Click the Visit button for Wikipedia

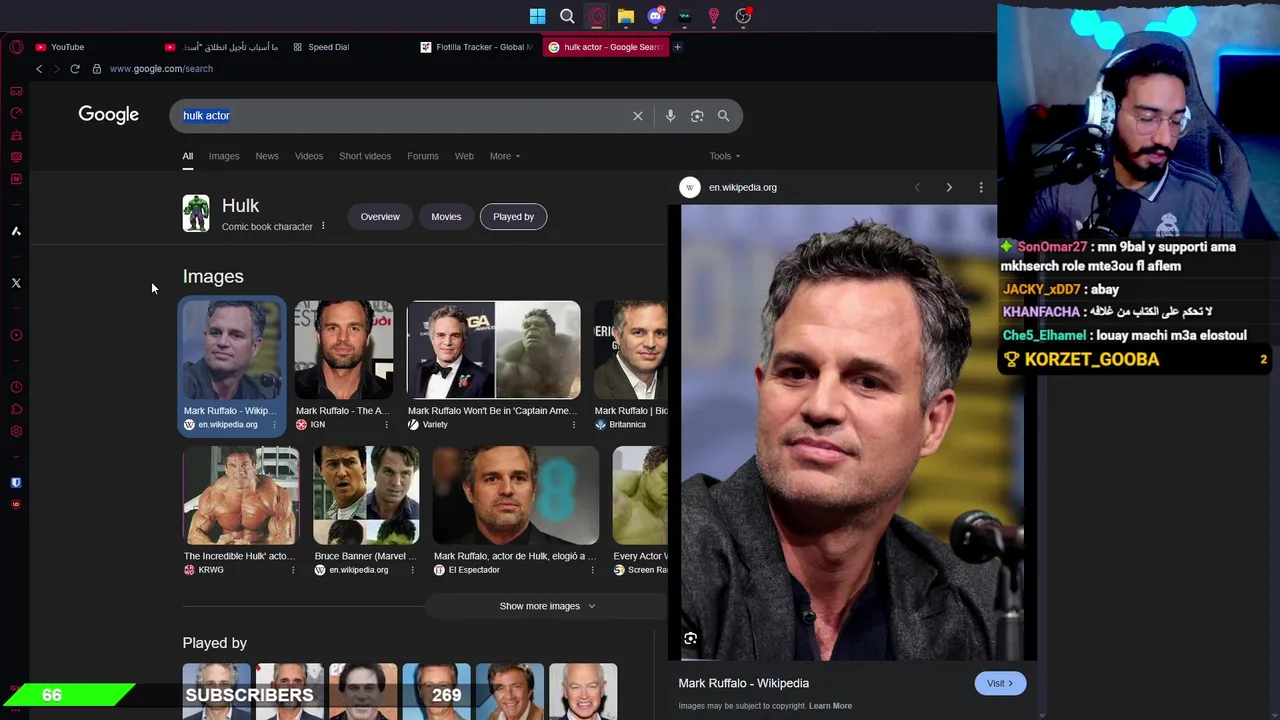1000,684
